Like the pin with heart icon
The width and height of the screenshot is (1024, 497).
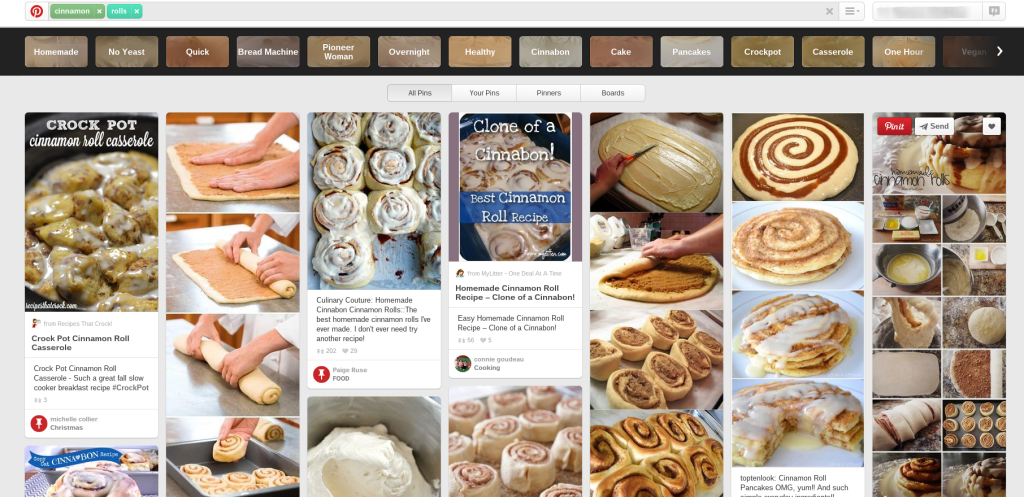[x=991, y=126]
